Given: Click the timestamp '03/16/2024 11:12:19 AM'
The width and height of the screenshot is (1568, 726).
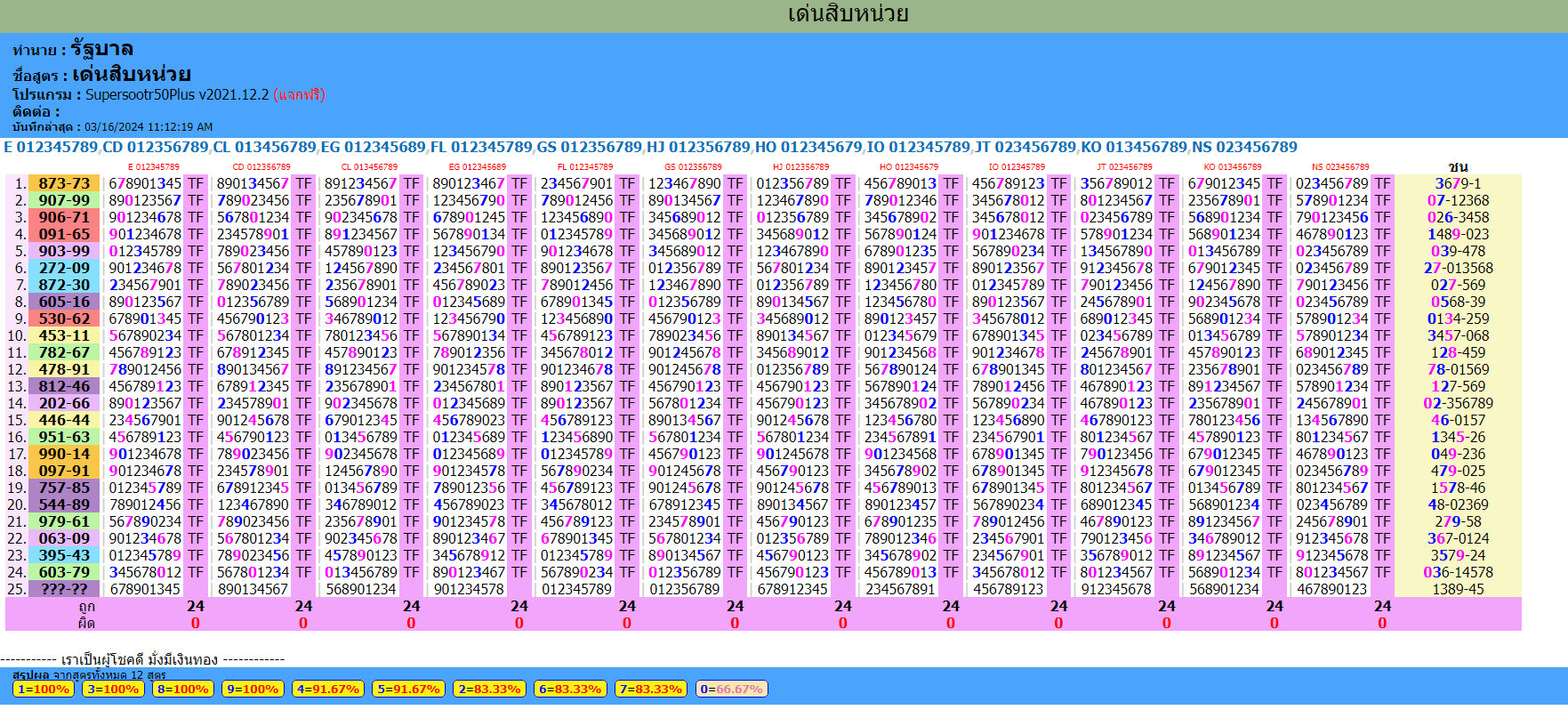Looking at the screenshot, I should (x=149, y=127).
